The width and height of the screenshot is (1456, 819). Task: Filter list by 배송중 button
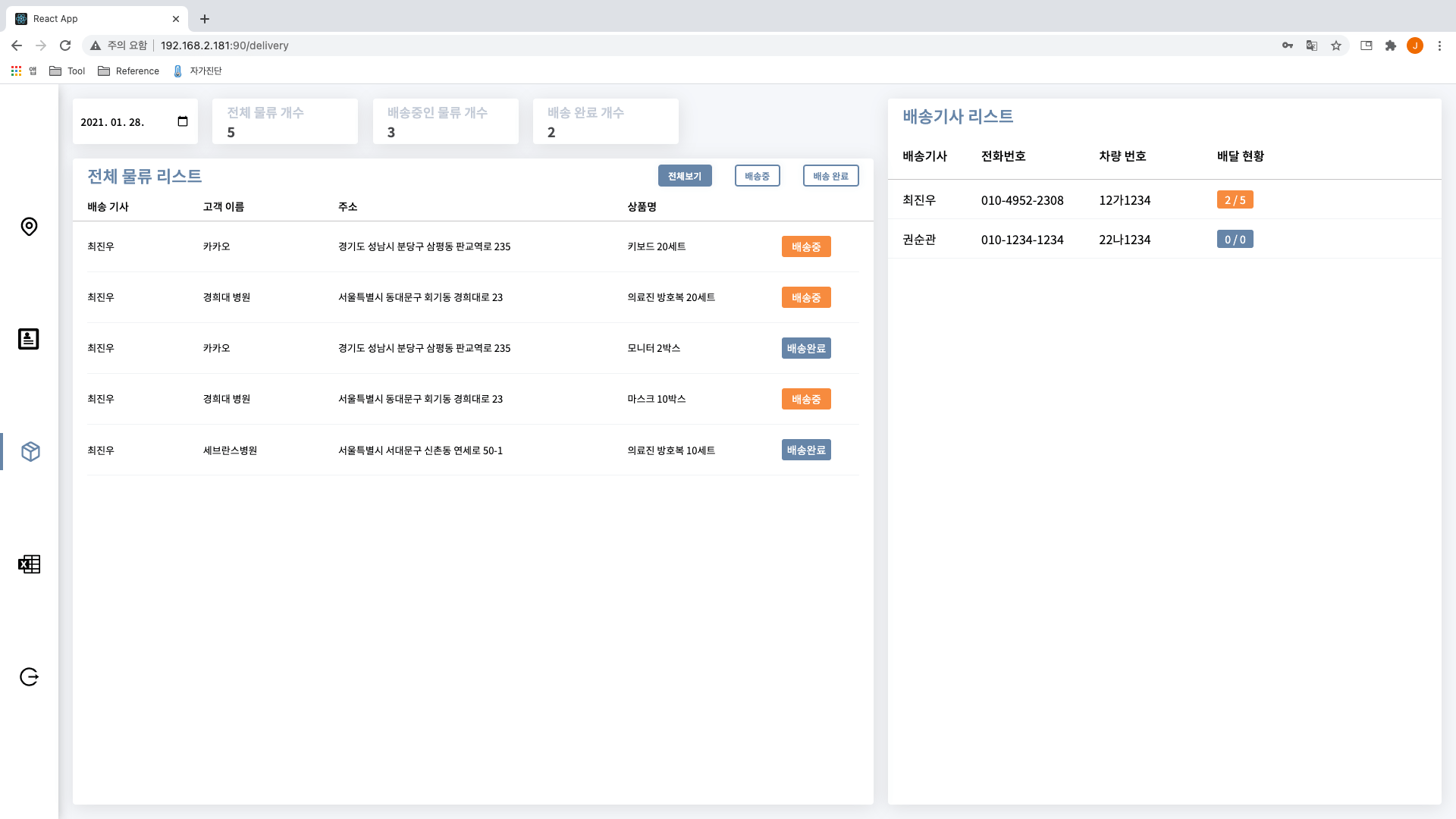[757, 176]
